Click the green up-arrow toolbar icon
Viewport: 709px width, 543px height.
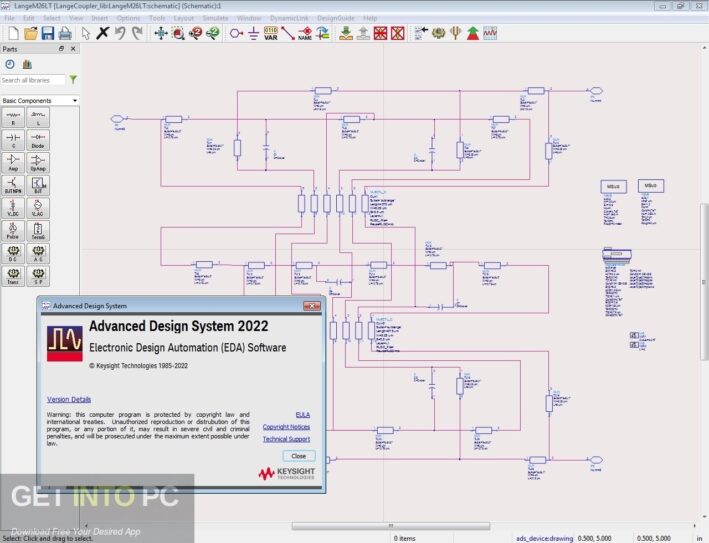point(473,33)
